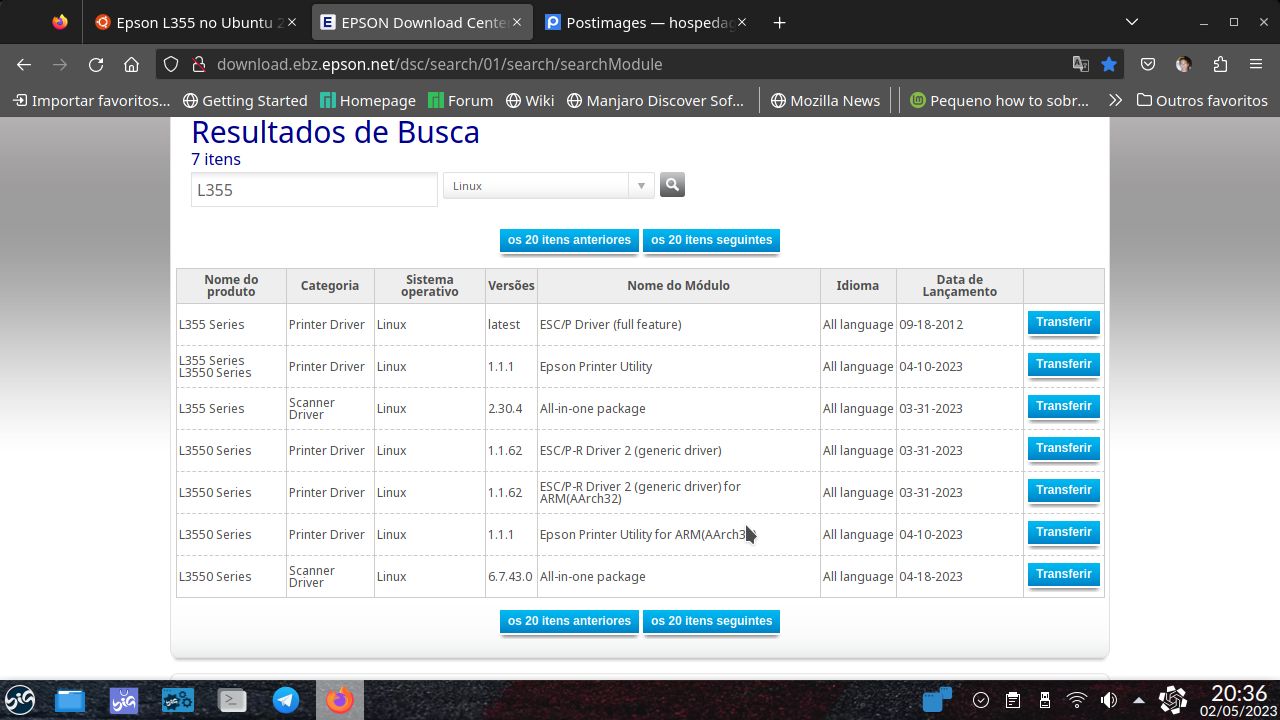The width and height of the screenshot is (1280, 720).
Task: Open the Wi-Fi network tray icon
Action: (x=1076, y=700)
